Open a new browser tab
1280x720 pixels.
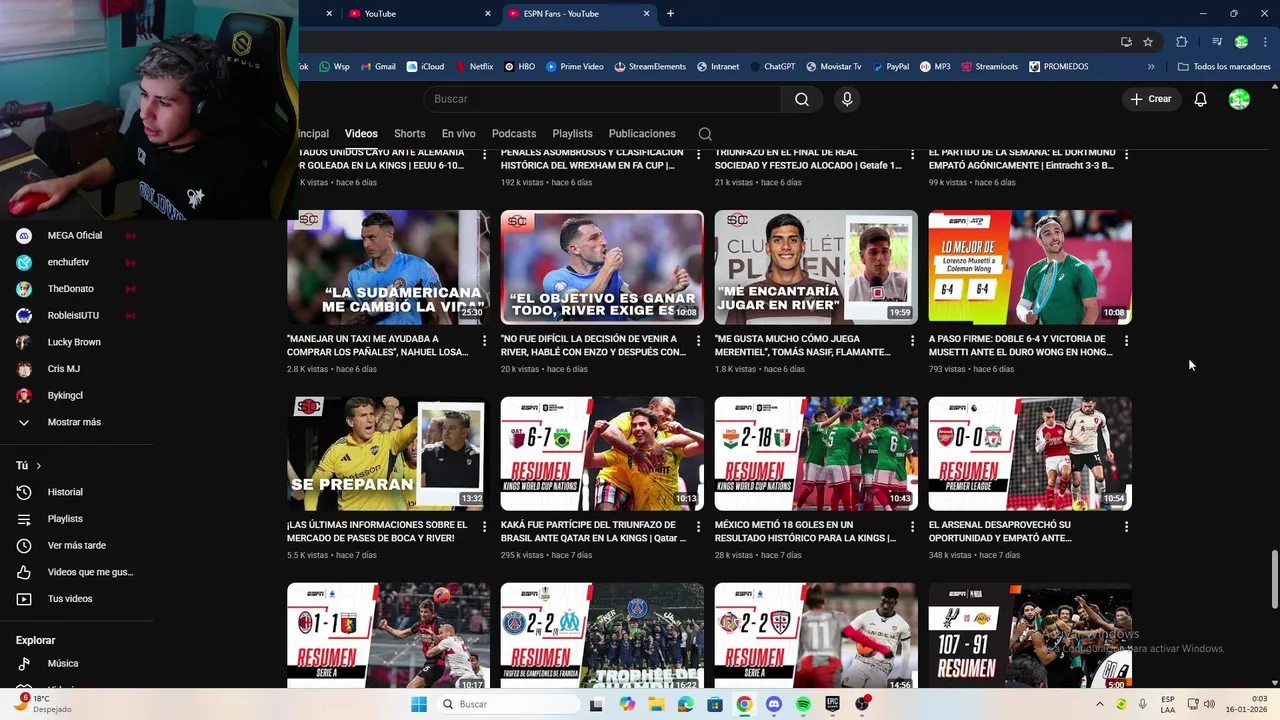tap(670, 14)
